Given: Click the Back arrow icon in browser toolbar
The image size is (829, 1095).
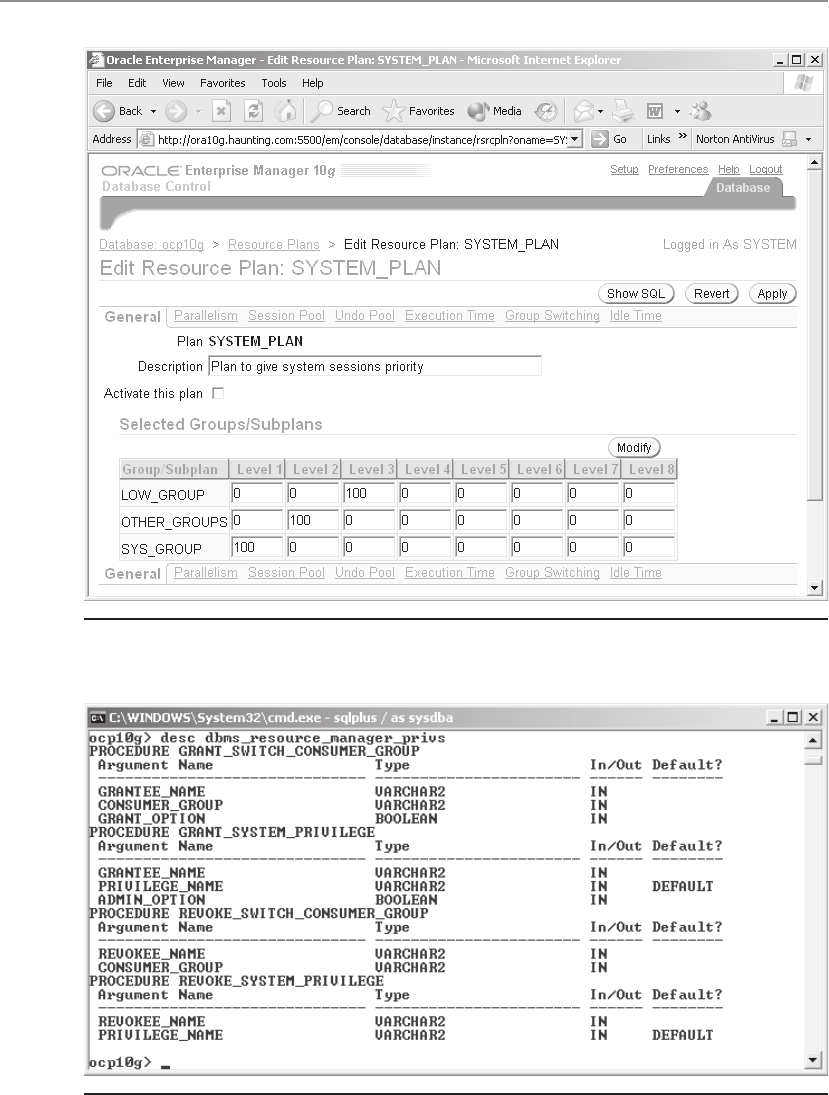Looking at the screenshot, I should click(104, 111).
